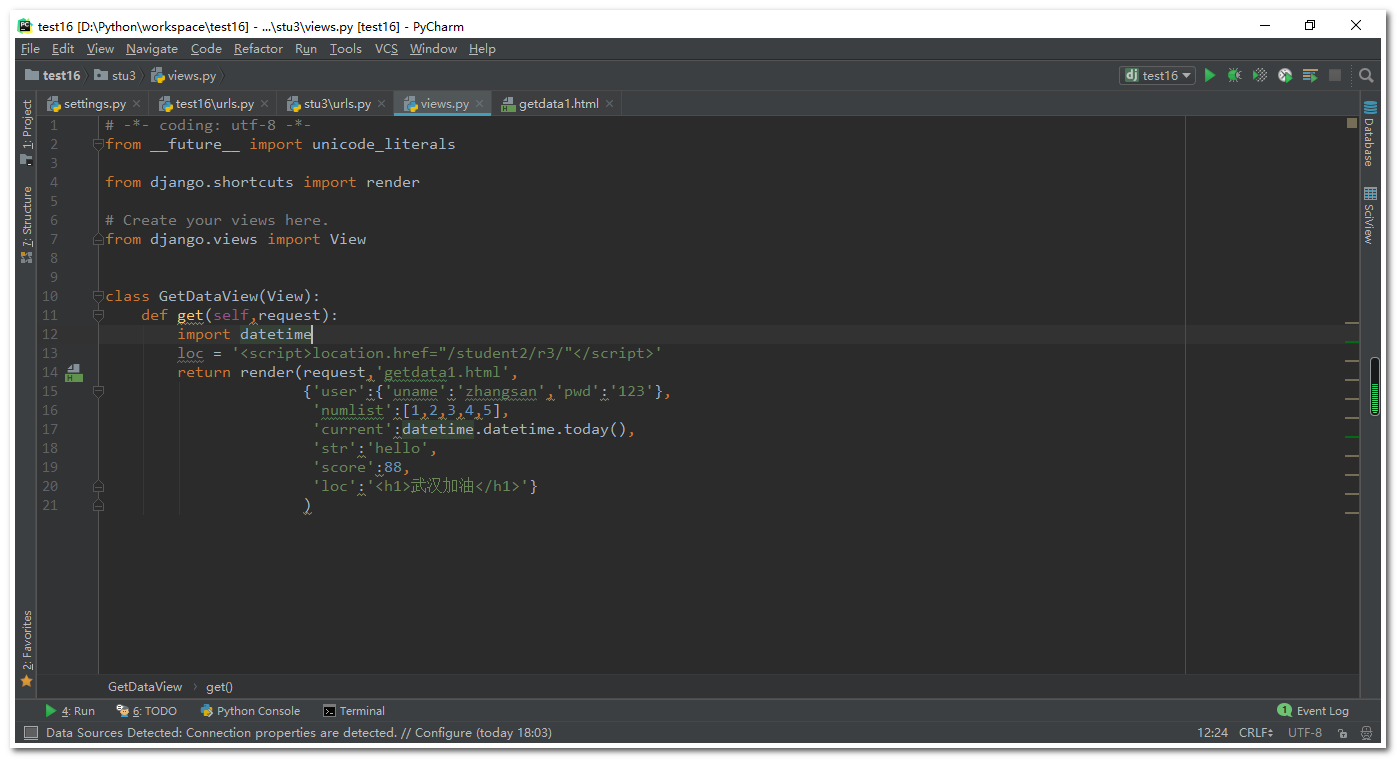Toggle tool window bars square icon

tap(29, 733)
